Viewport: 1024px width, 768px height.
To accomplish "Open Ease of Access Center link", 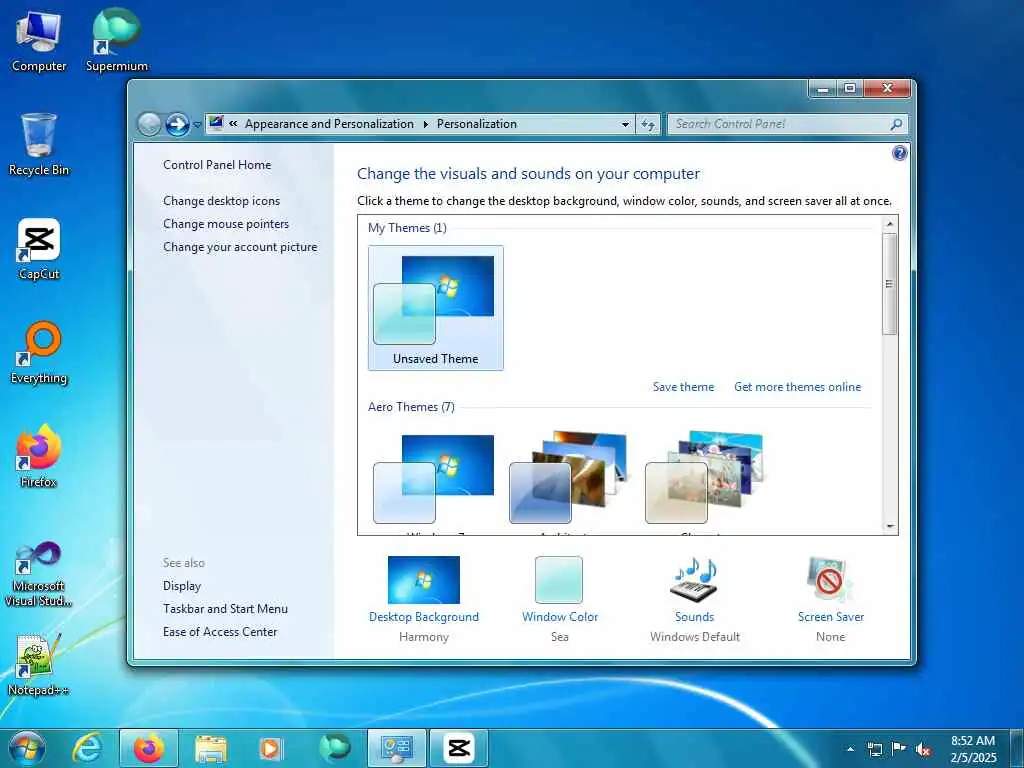I will 220,632.
